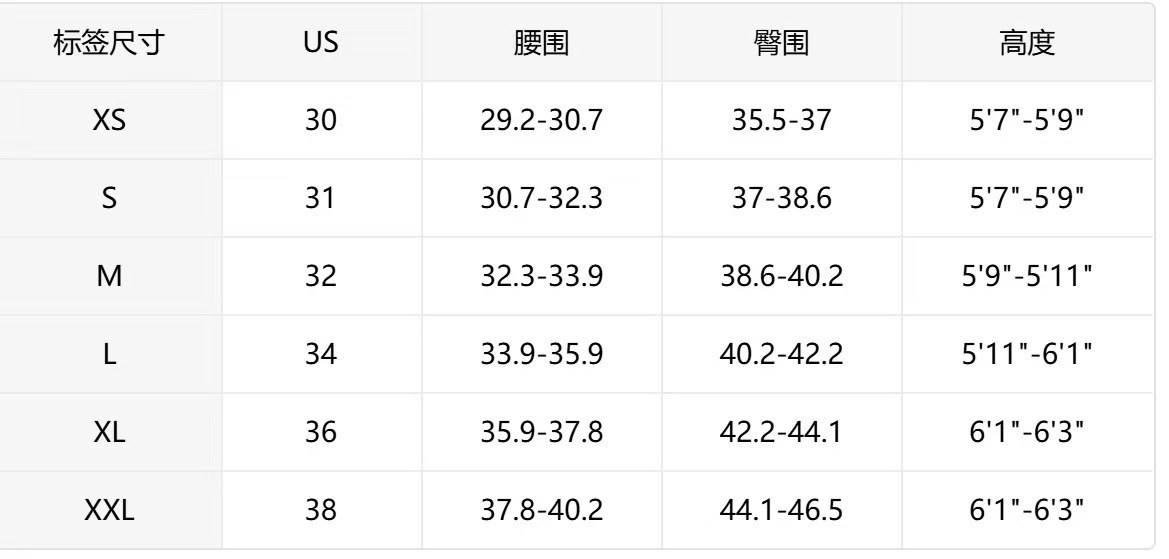Select waist value 32.3-33.9
Screen dimensions: 1169x559
point(541,276)
